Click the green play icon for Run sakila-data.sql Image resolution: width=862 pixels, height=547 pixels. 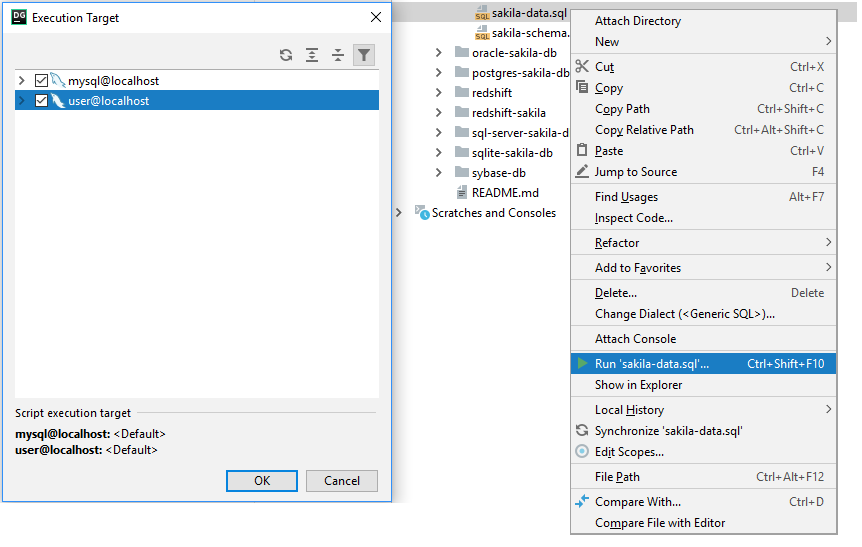[582, 363]
